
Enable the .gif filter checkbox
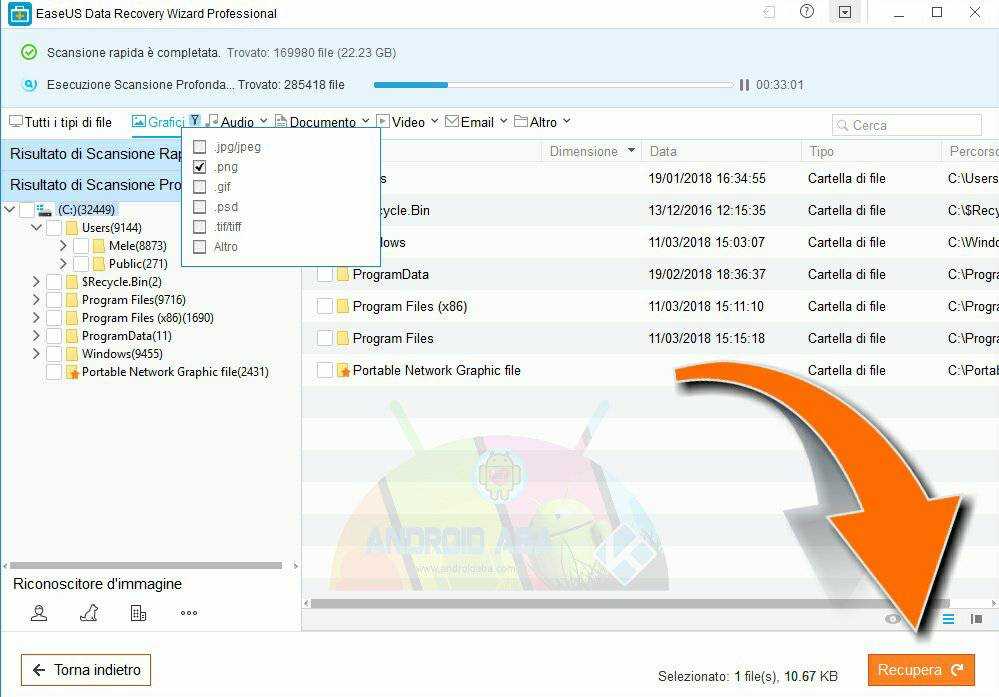tap(199, 187)
